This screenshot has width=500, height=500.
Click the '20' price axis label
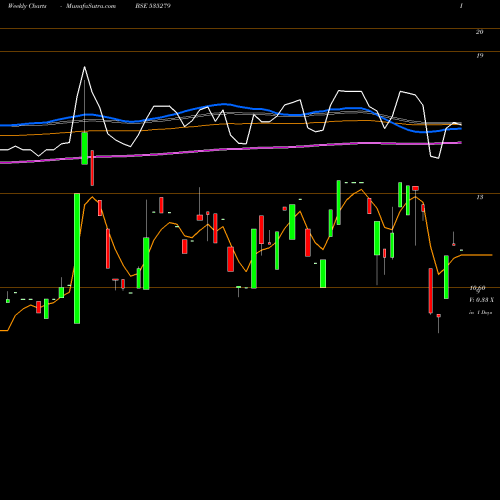pyautogui.click(x=479, y=32)
